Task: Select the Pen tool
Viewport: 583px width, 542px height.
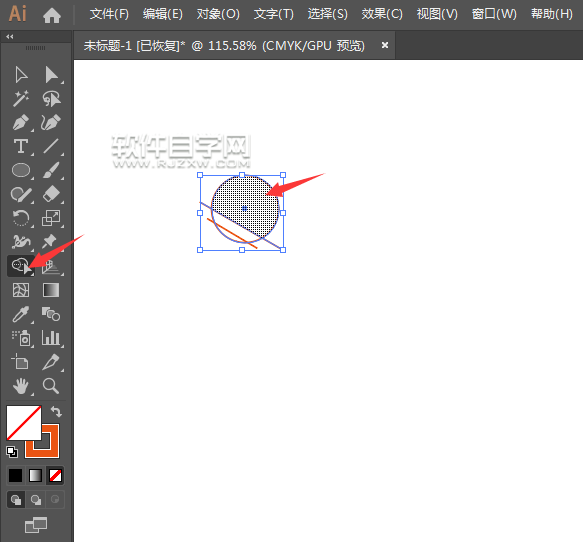Action: (x=20, y=123)
